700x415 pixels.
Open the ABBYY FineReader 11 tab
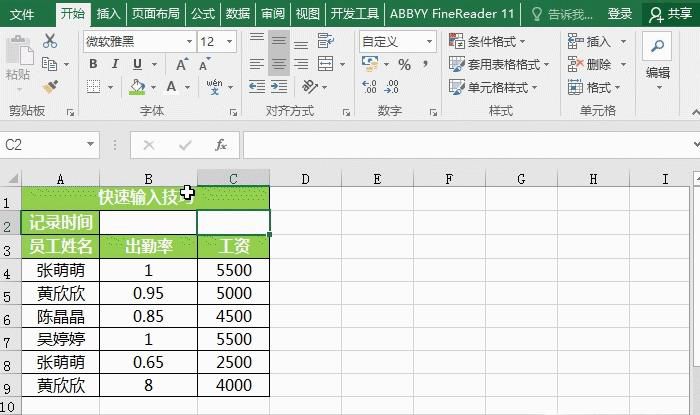pos(452,13)
